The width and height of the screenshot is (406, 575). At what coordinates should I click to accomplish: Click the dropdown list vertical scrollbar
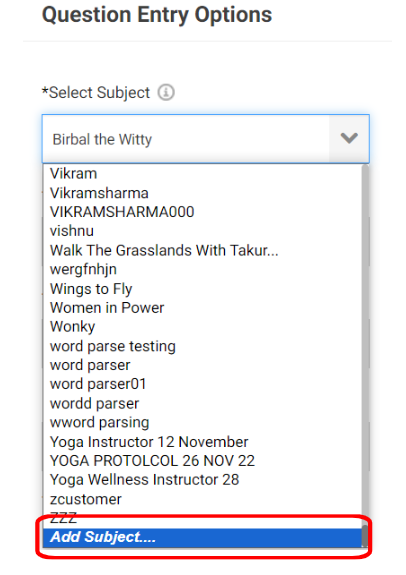pos(365,356)
